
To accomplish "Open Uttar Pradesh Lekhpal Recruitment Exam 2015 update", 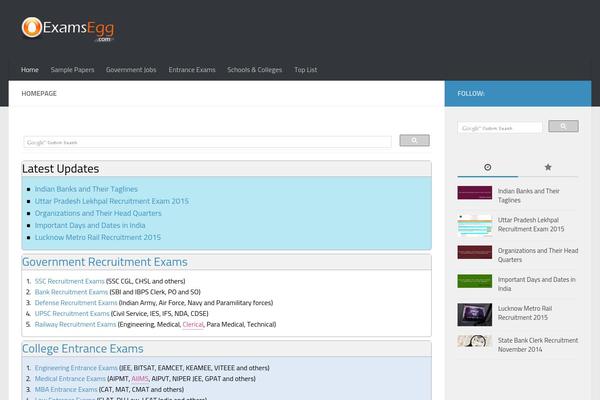I will click(x=112, y=201).
